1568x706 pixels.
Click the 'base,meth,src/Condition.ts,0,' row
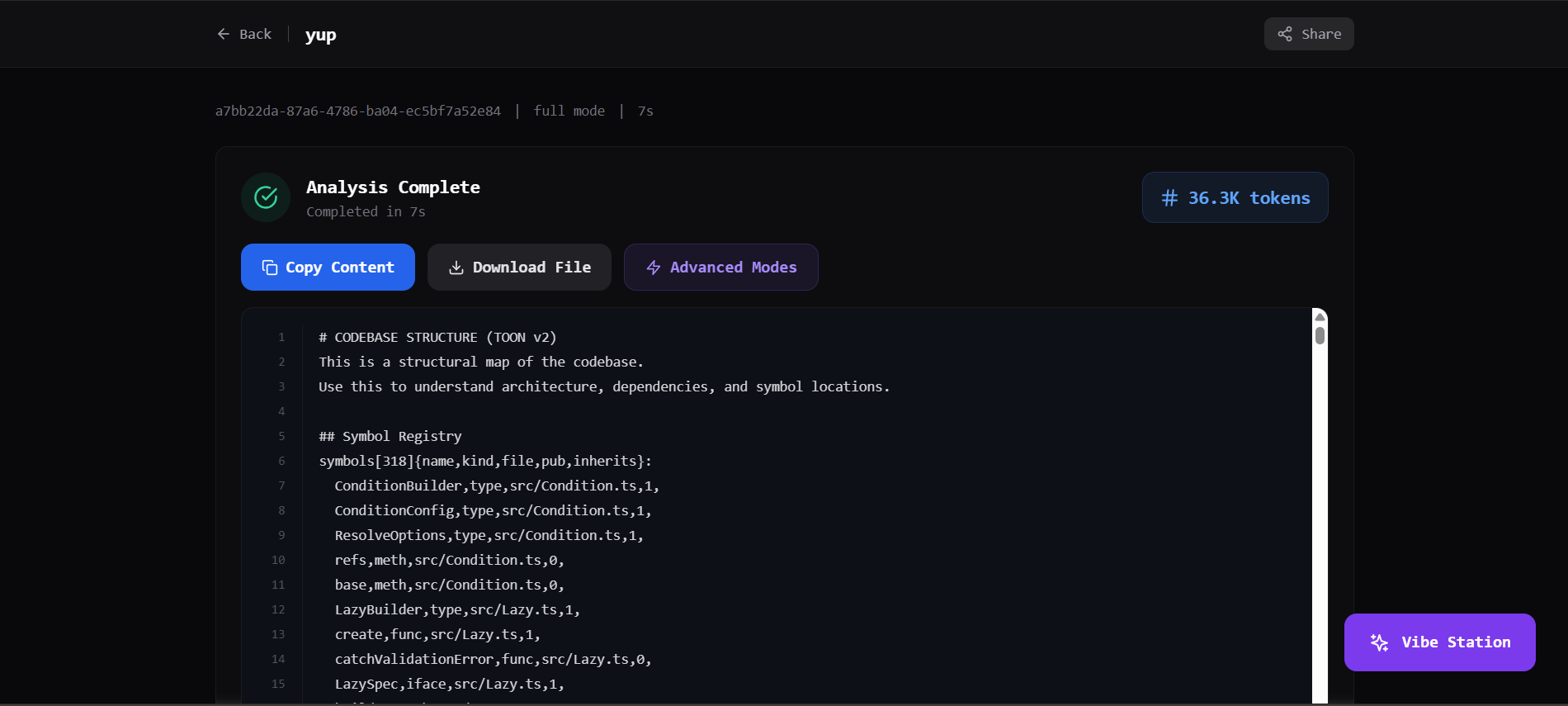(x=449, y=585)
